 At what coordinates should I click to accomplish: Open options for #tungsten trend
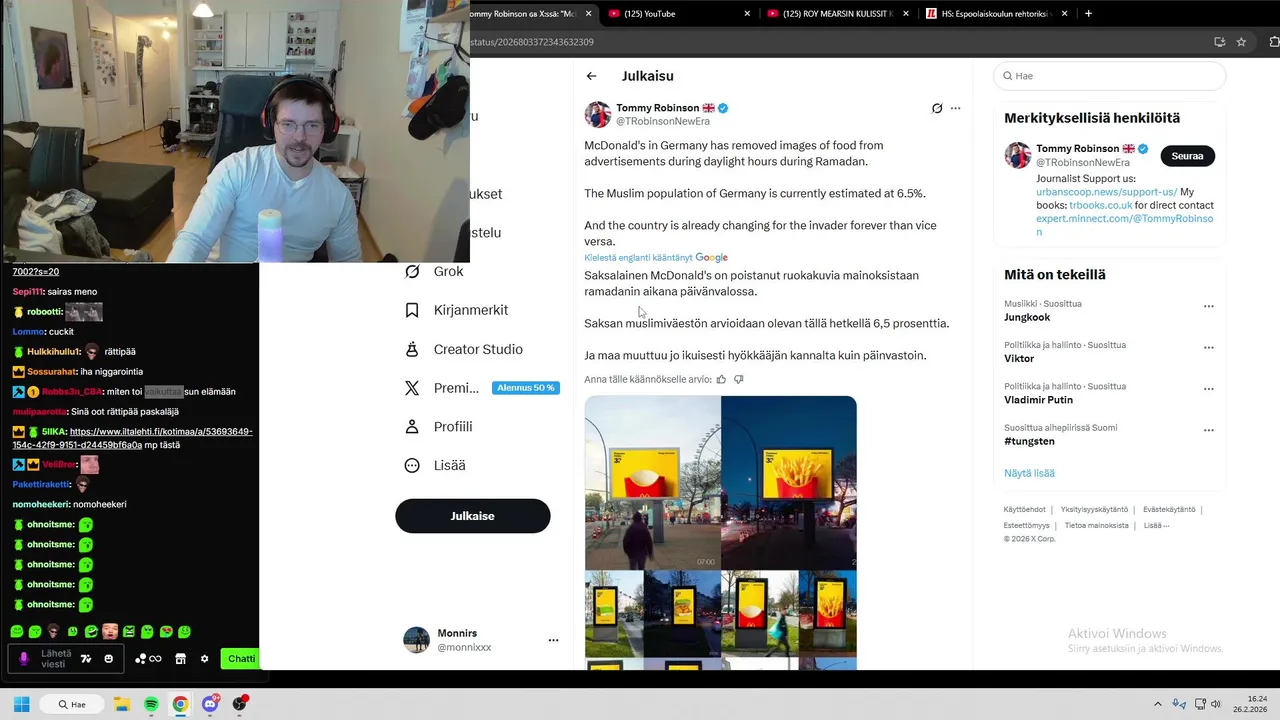1208,431
